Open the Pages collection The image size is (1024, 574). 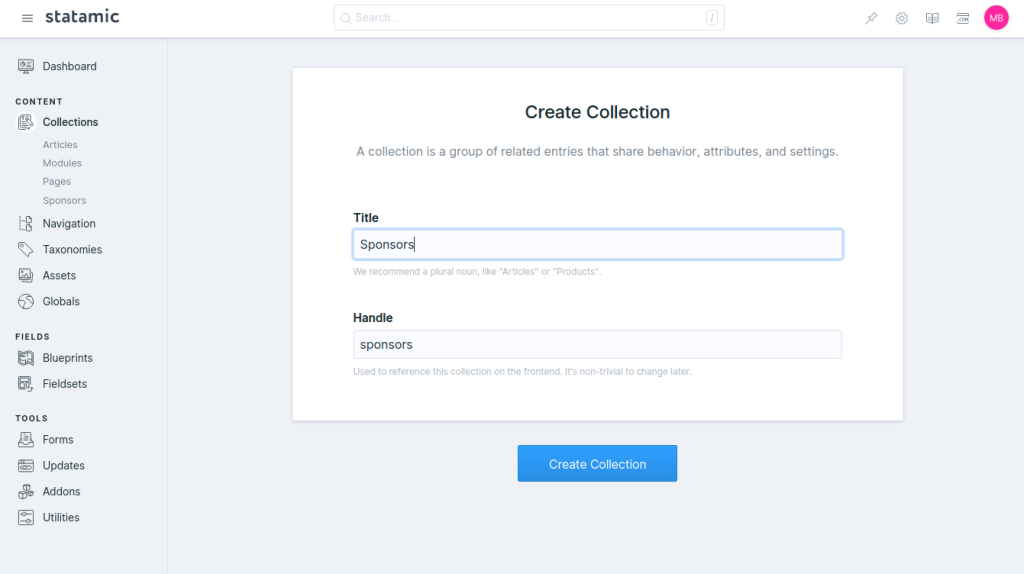tap(57, 181)
